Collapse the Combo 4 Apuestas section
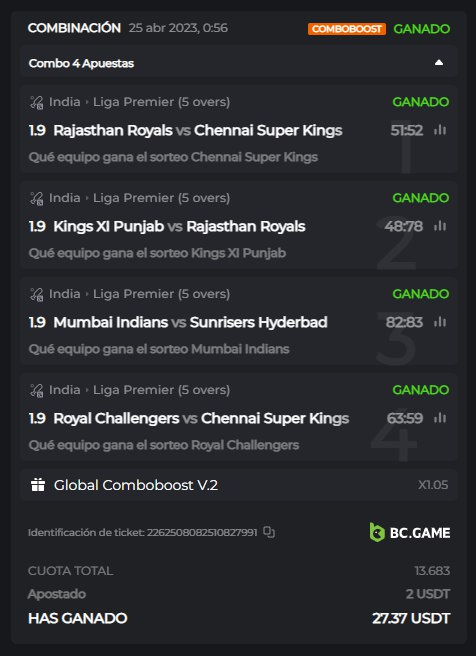The image size is (476, 656). point(439,63)
